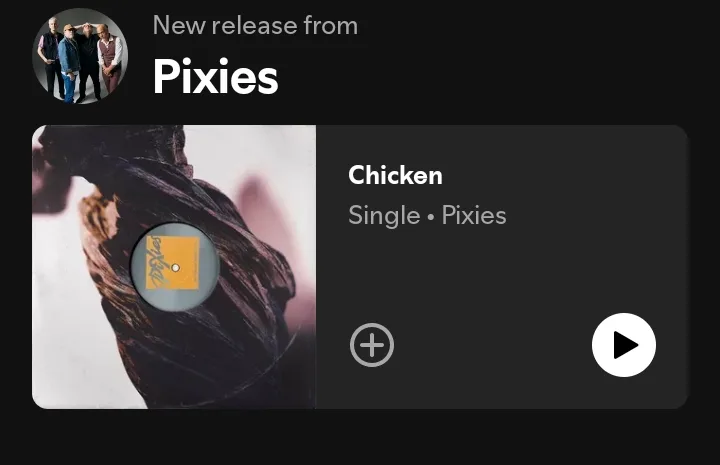Viewport: 720px width, 465px height.
Task: Open the Pixies round band photo
Action: [x=80, y=56]
